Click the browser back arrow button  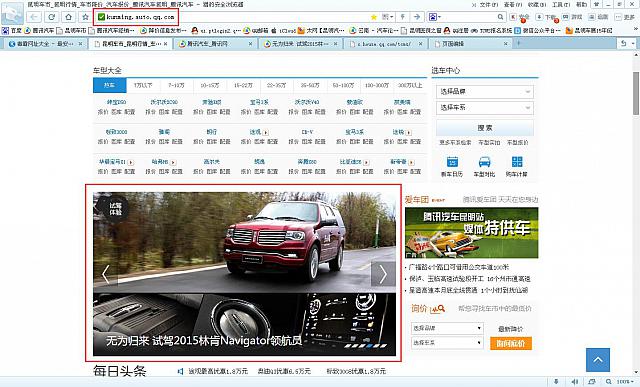point(34,17)
